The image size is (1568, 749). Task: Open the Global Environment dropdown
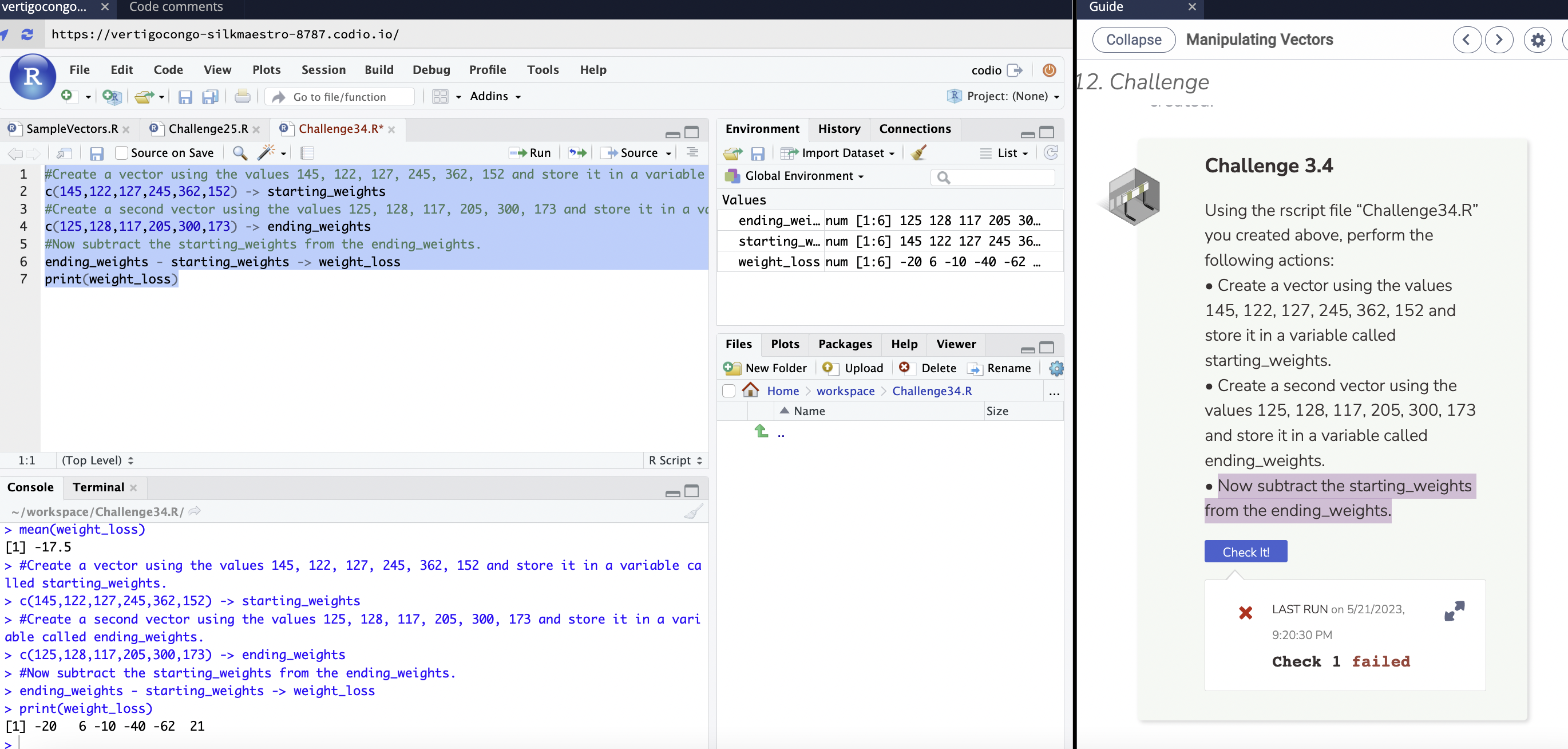tap(794, 176)
